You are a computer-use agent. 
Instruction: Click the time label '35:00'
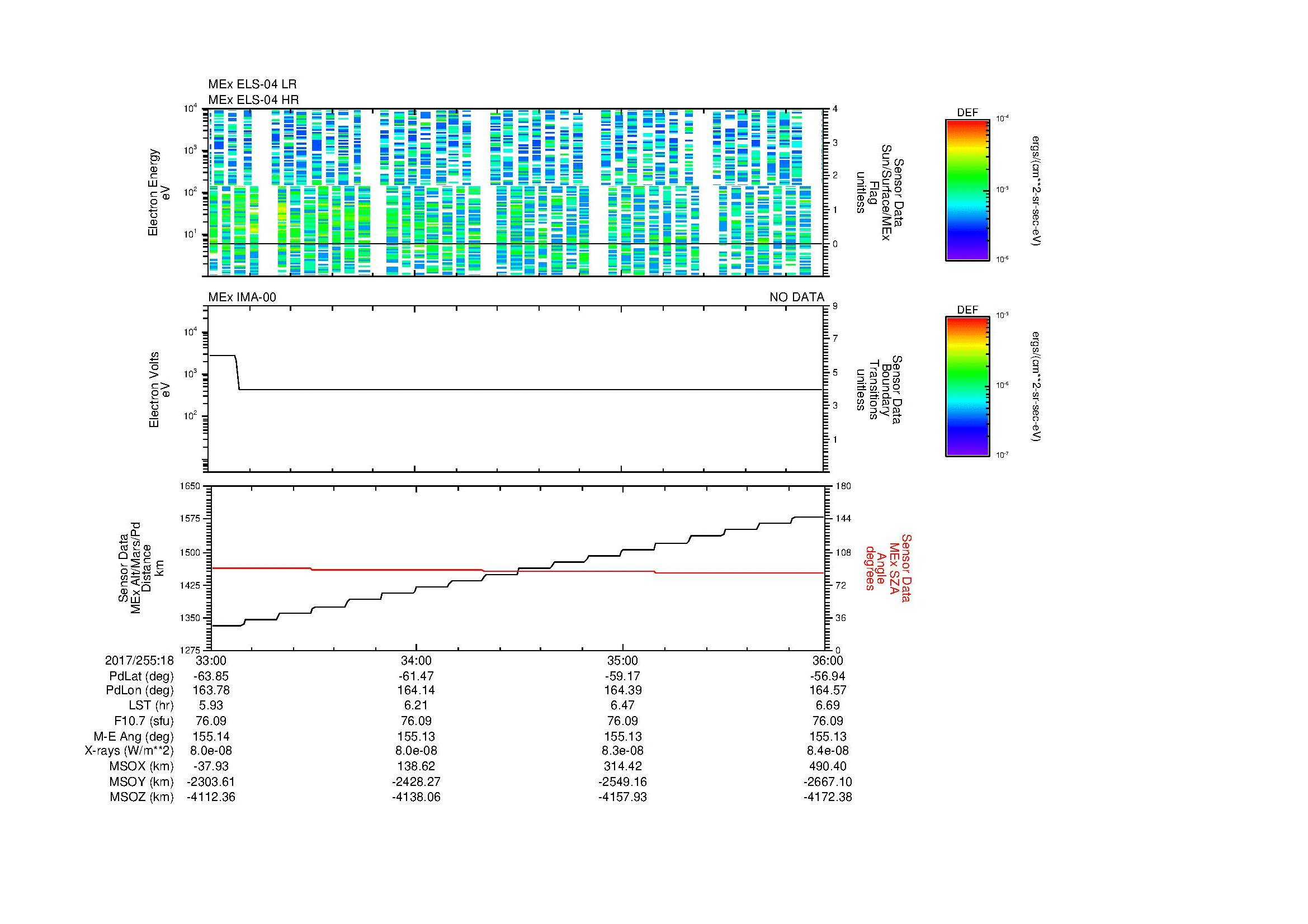[622, 660]
